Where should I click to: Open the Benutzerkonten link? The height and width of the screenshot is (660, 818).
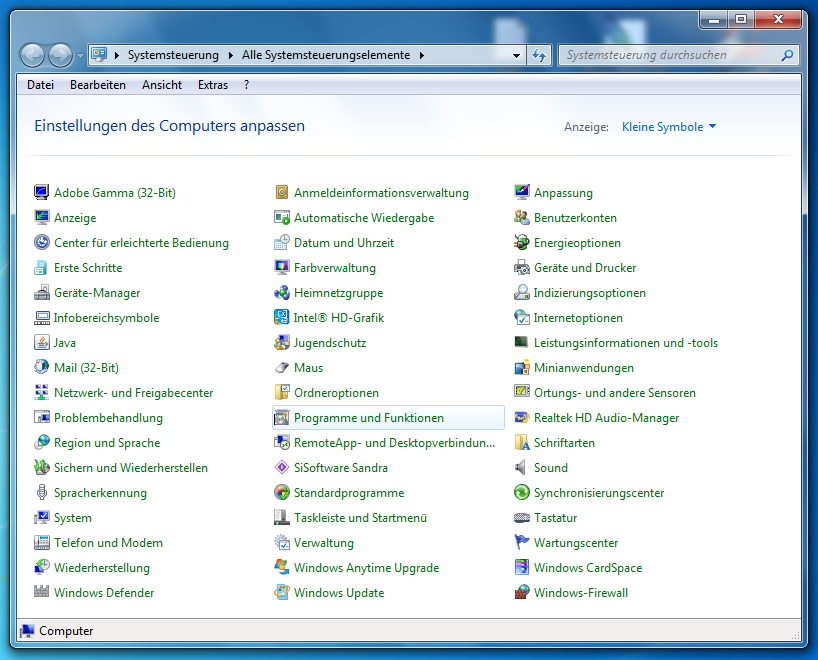575,218
